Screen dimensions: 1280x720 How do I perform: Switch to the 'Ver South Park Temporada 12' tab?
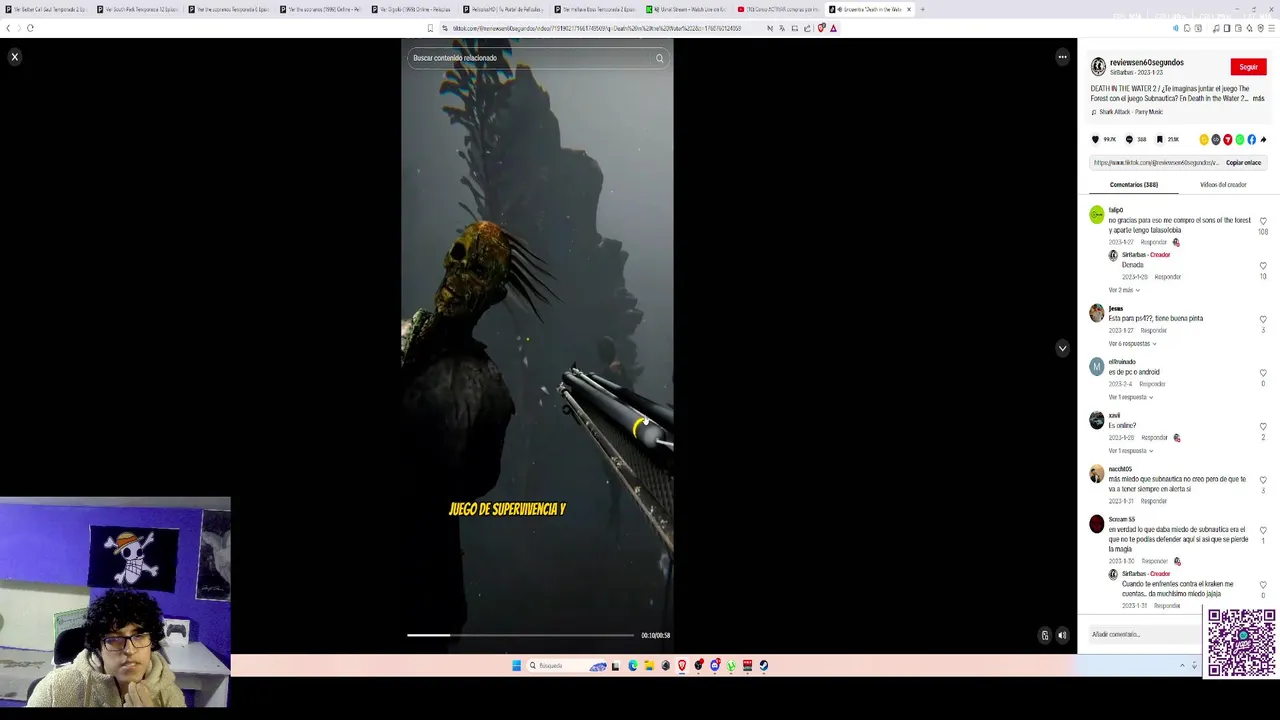(x=140, y=9)
